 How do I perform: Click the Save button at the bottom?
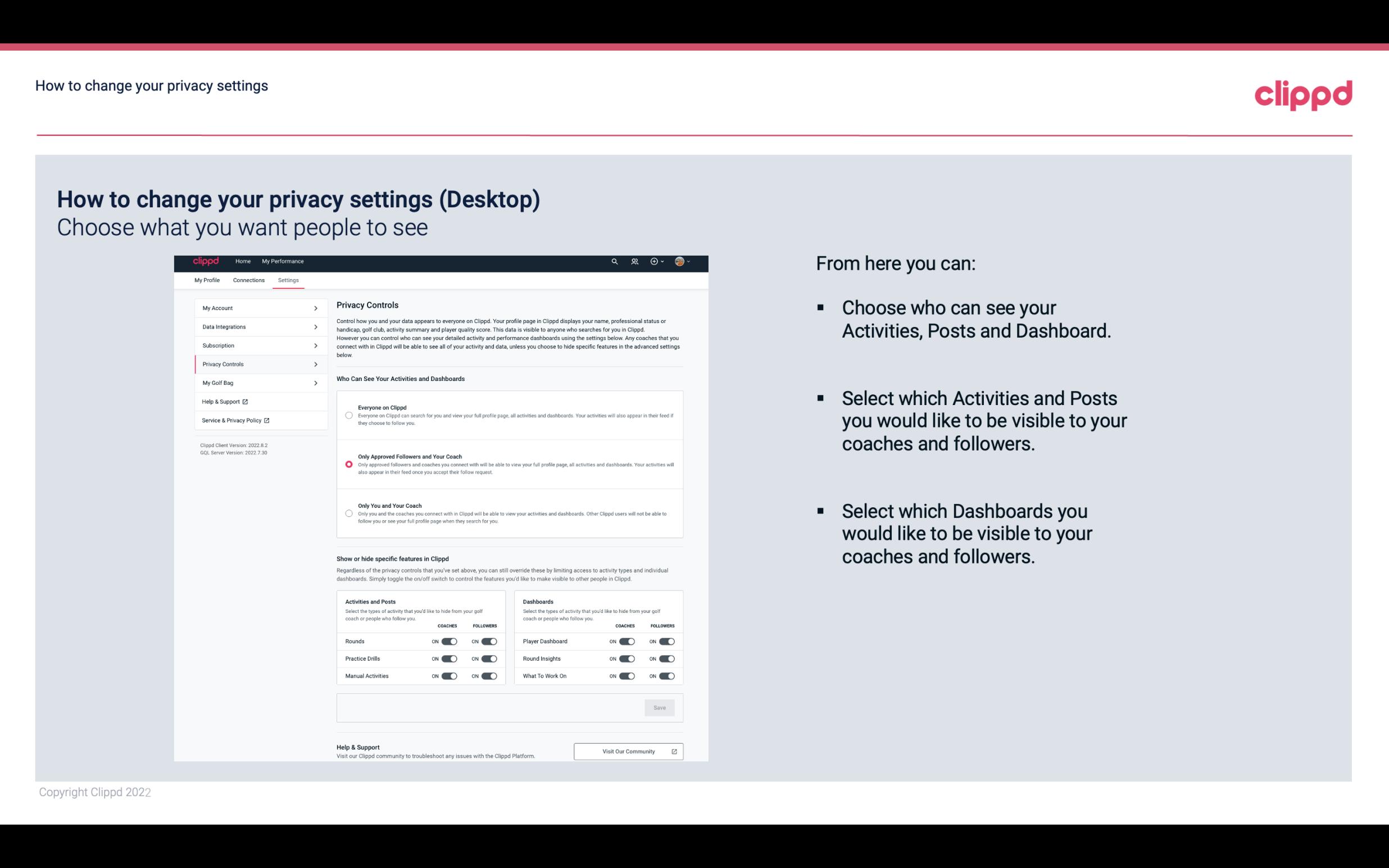(x=659, y=708)
